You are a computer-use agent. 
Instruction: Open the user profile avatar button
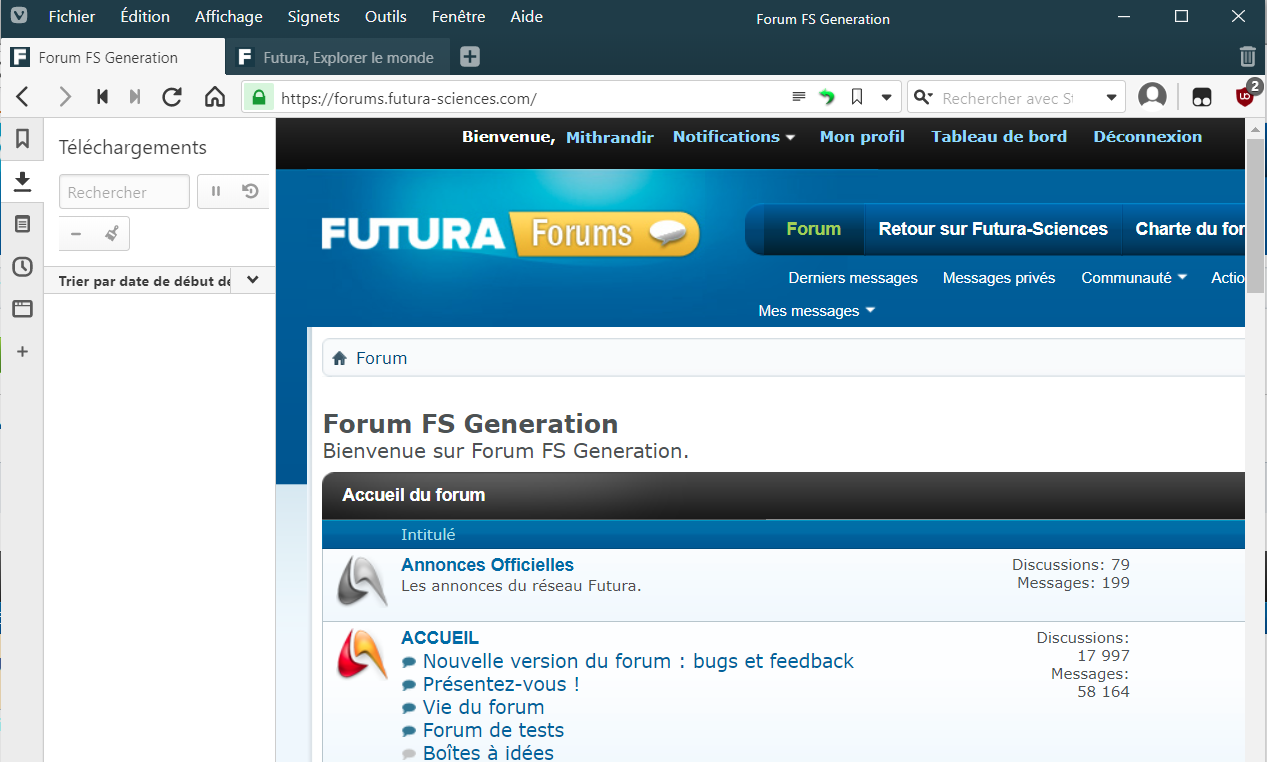[1153, 96]
